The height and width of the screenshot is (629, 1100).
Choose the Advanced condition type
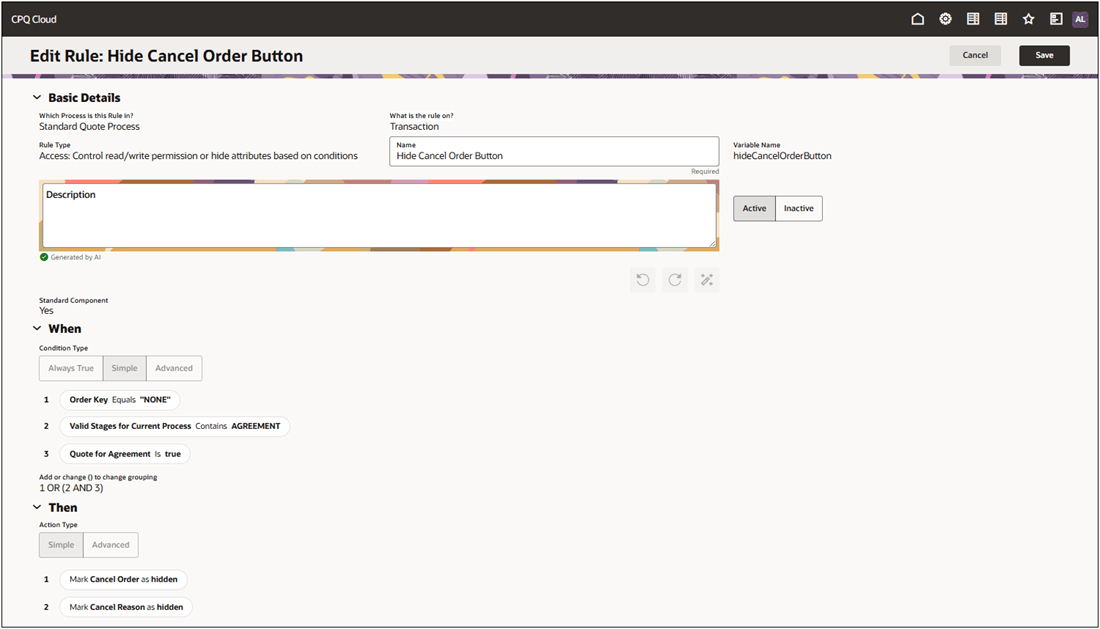174,368
